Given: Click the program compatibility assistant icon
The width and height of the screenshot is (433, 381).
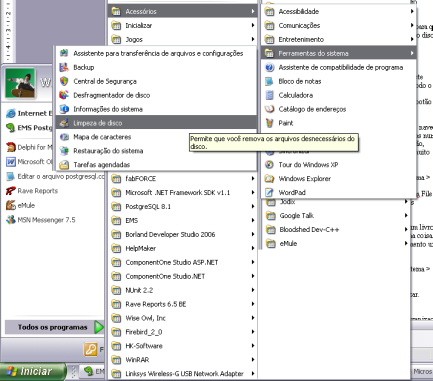Looking at the screenshot, I should coord(269,67).
